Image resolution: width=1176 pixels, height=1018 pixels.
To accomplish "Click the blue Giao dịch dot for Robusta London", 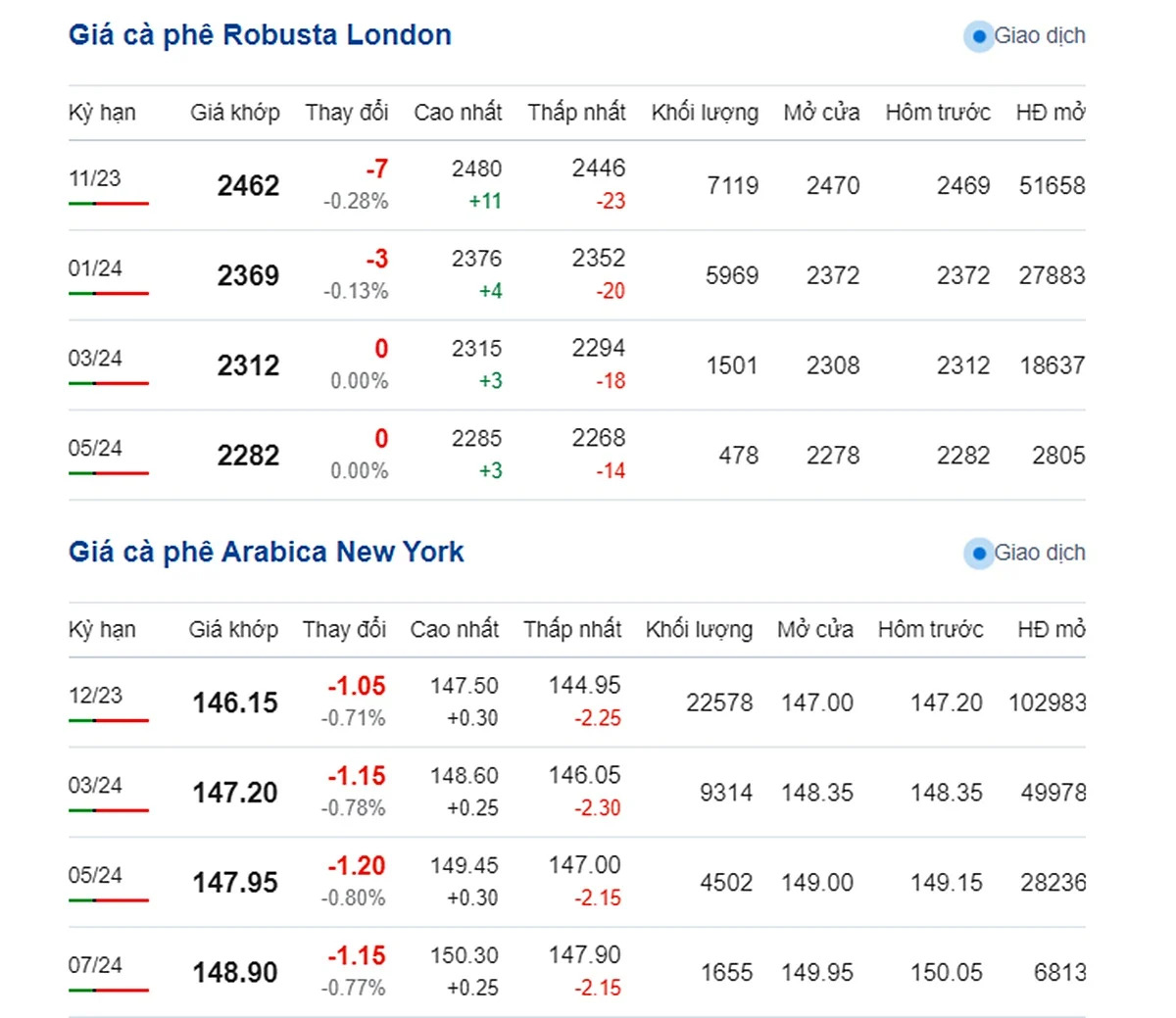I will (x=978, y=36).
